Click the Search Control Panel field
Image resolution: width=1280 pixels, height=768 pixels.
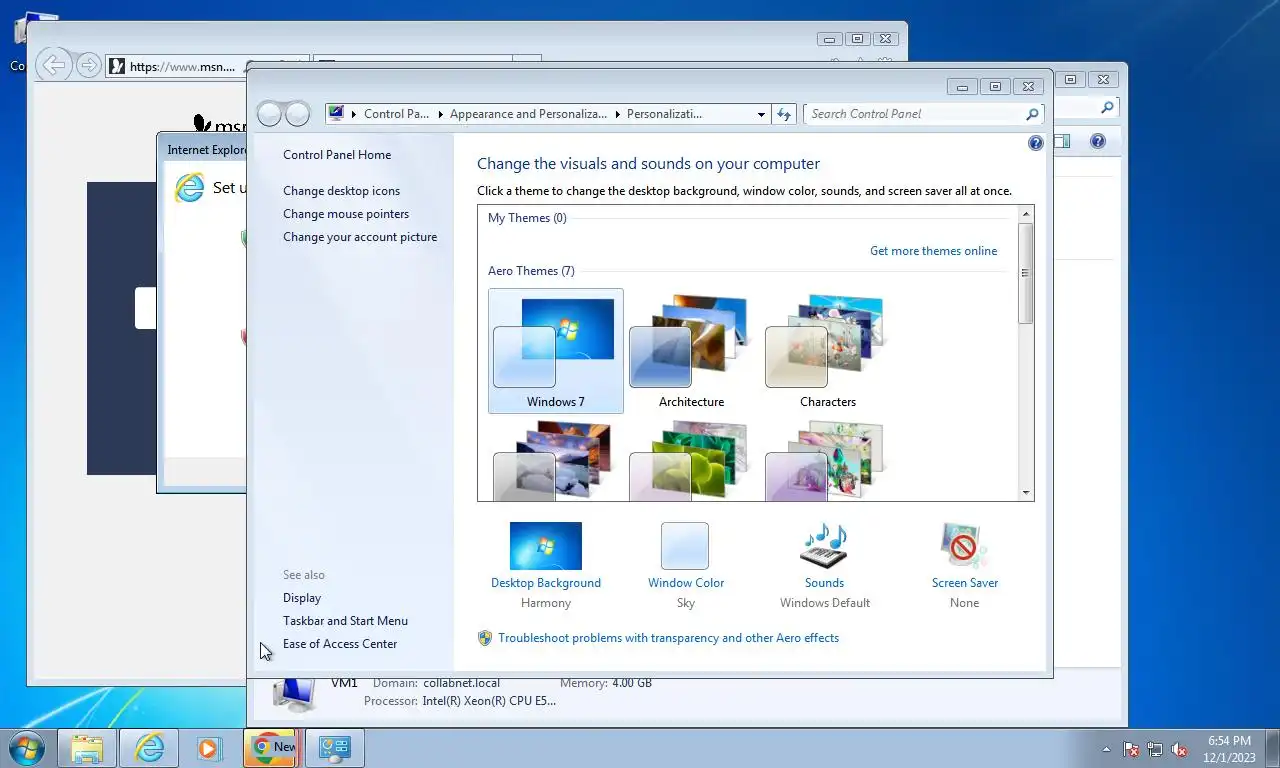pyautogui.click(x=914, y=114)
